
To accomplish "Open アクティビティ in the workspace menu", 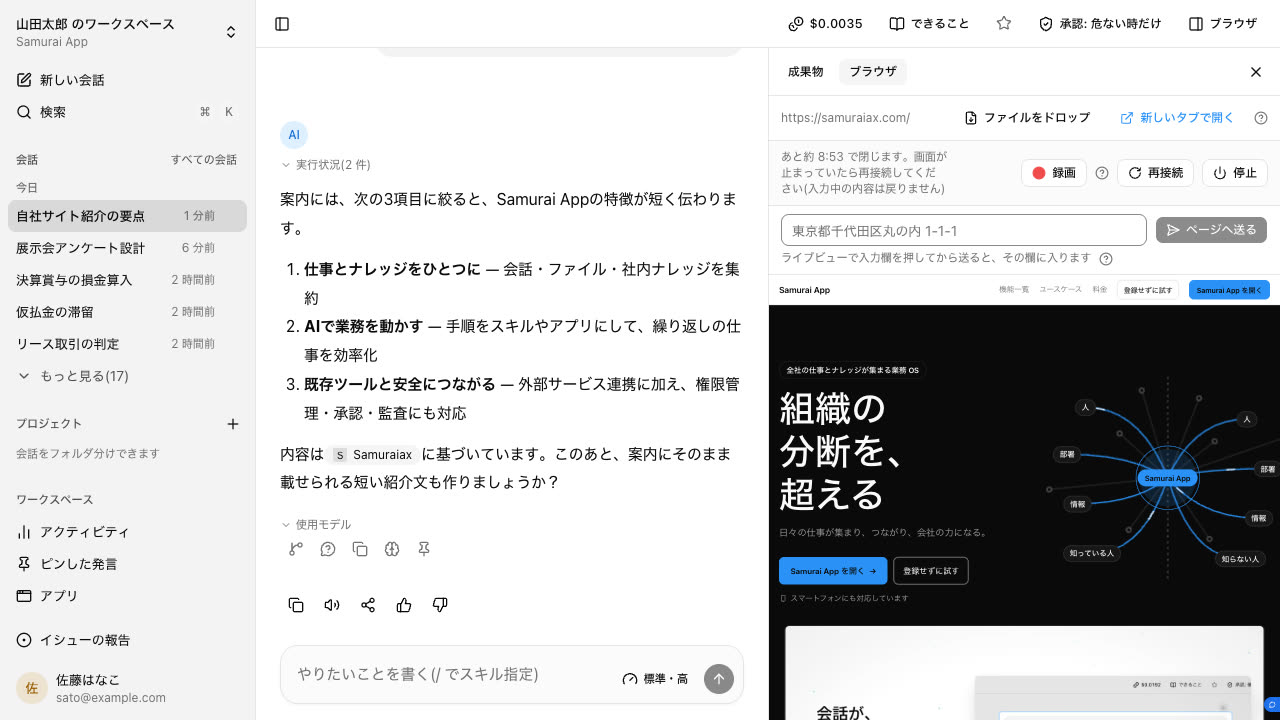I will click(127, 532).
